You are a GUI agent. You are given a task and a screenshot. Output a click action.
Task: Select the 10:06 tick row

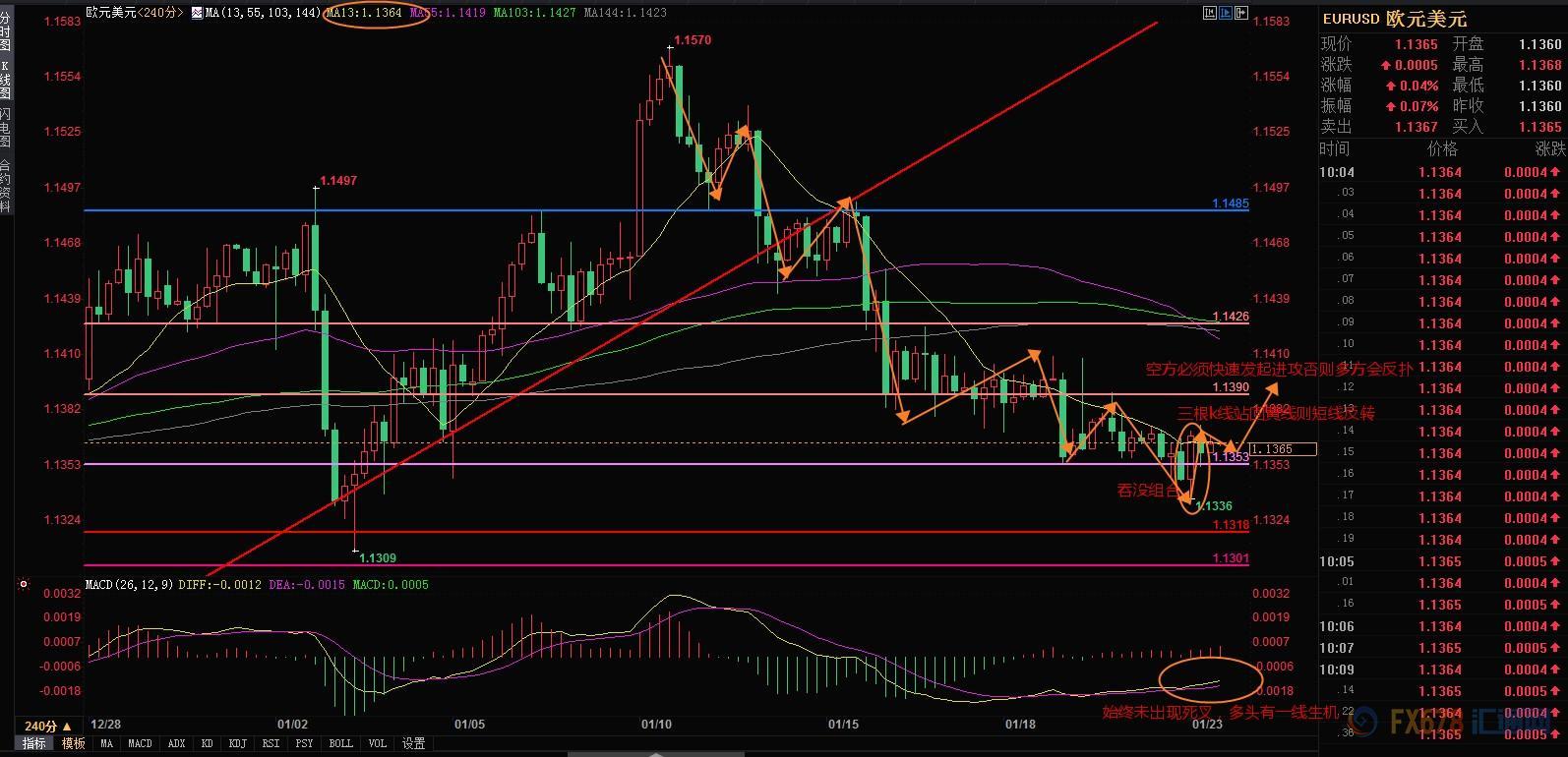tap(1442, 626)
